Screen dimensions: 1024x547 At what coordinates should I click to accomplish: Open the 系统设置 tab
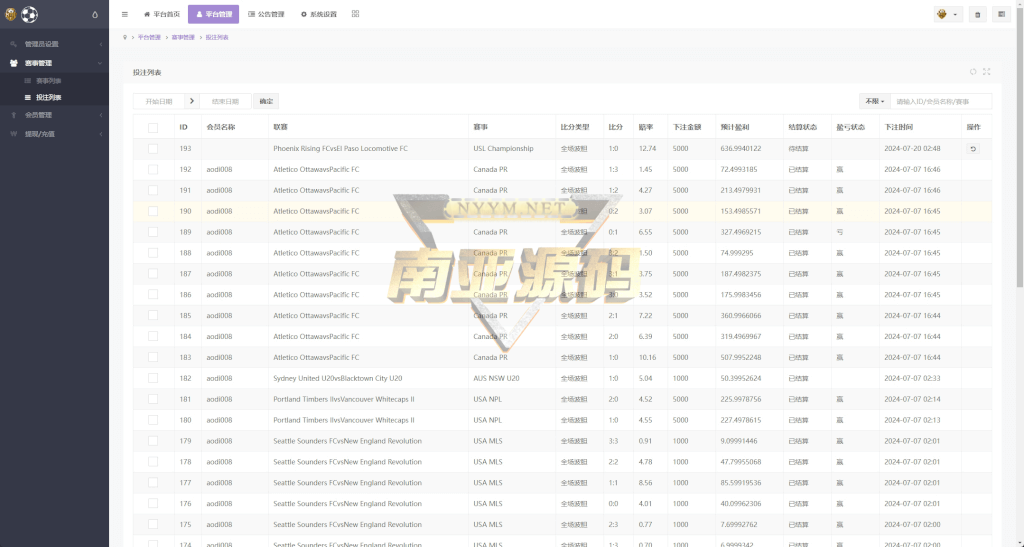[318, 15]
